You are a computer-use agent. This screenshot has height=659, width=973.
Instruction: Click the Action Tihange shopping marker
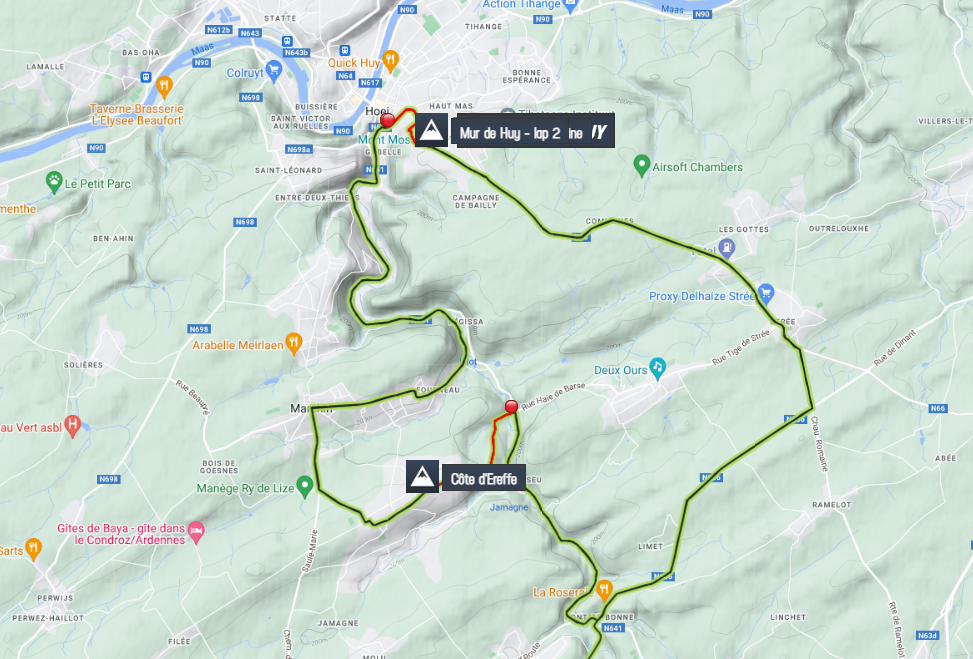click(572, 4)
